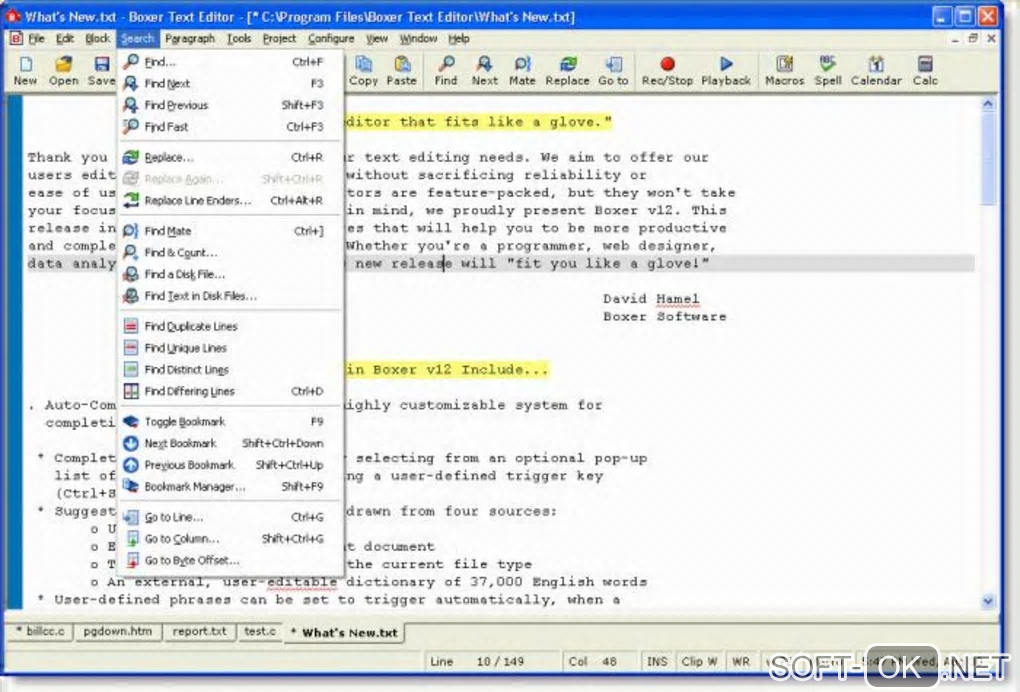Select Next Bookmark menu entry
This screenshot has width=1020, height=692.
click(231, 444)
